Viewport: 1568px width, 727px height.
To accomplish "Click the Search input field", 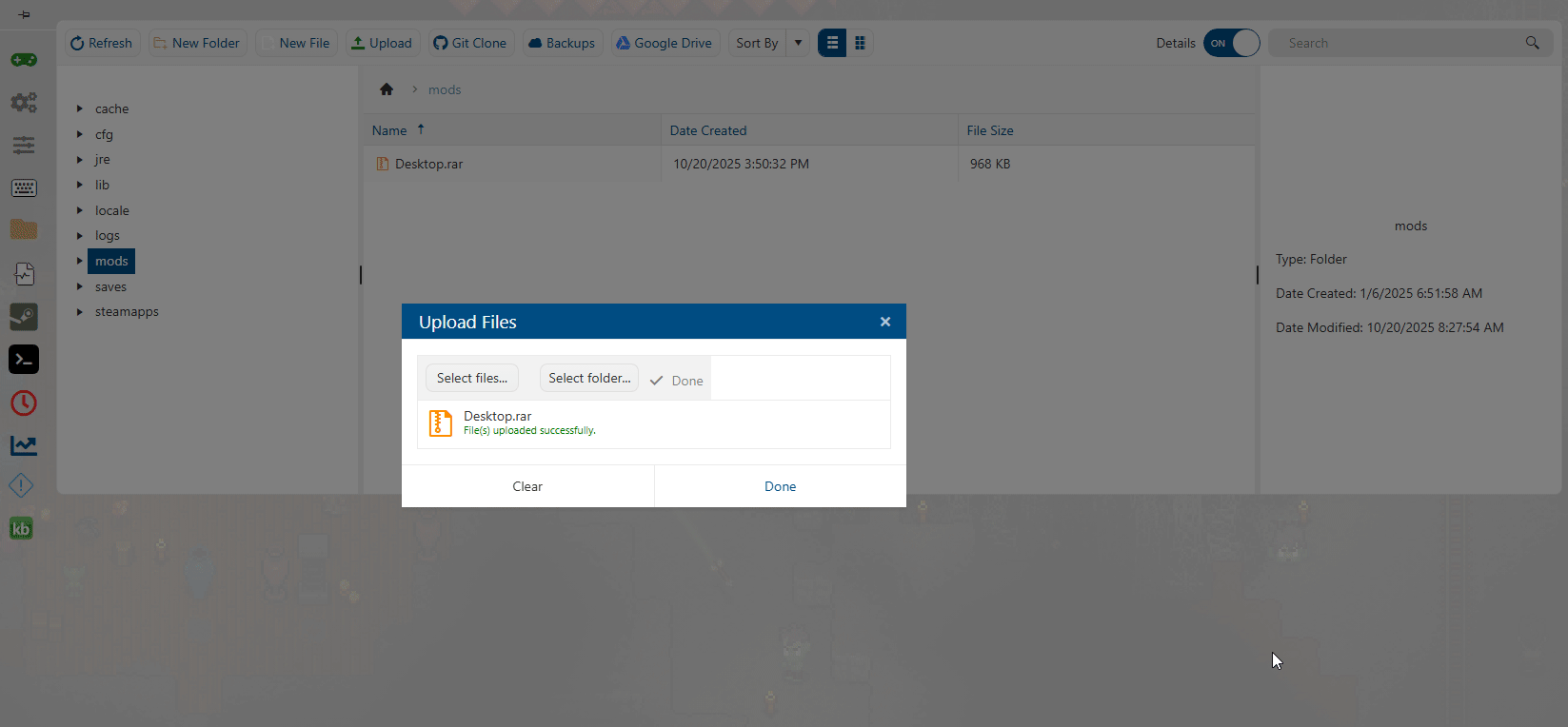I will coord(1399,43).
